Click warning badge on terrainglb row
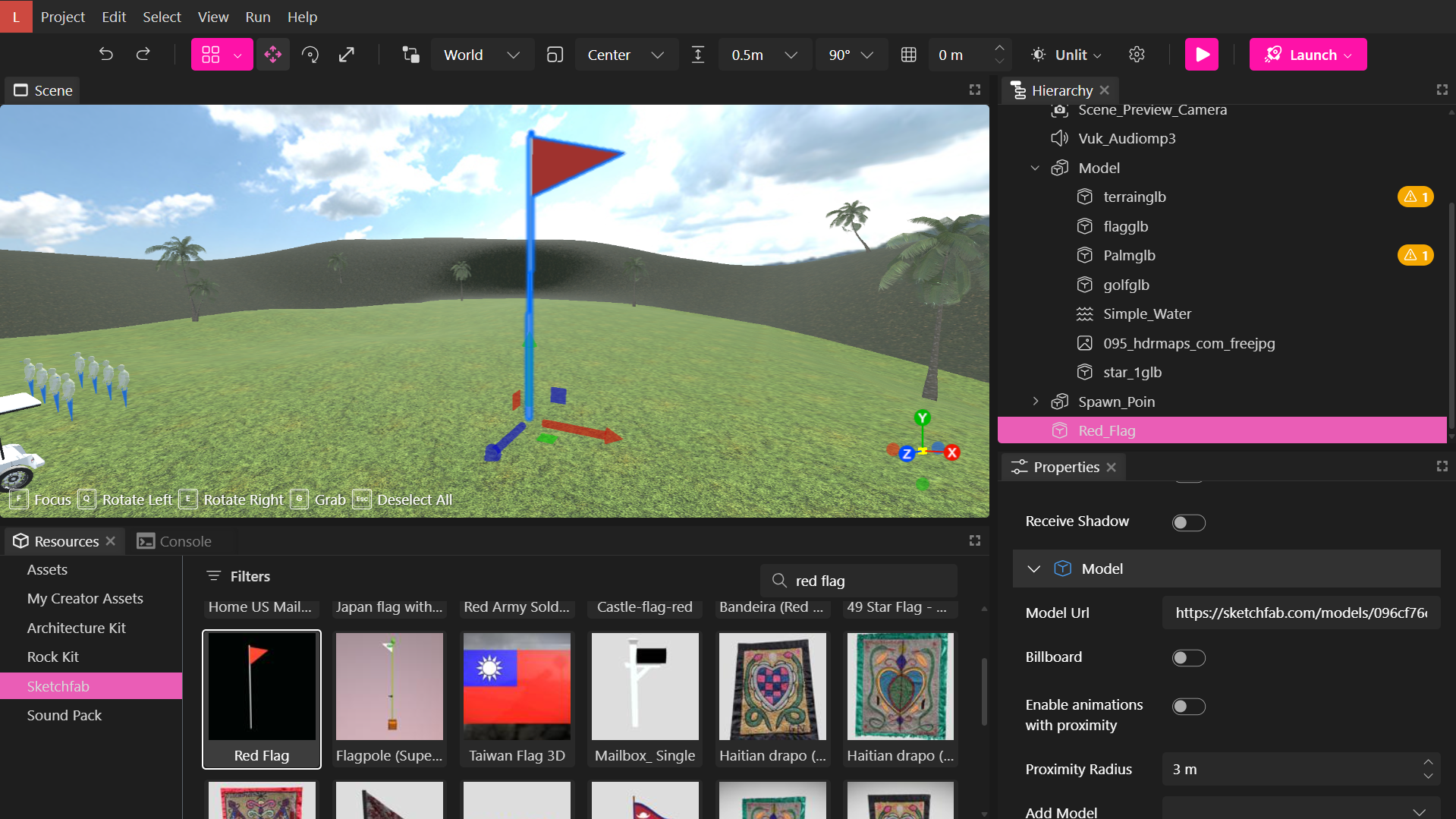This screenshot has height=819, width=1456. tap(1416, 197)
